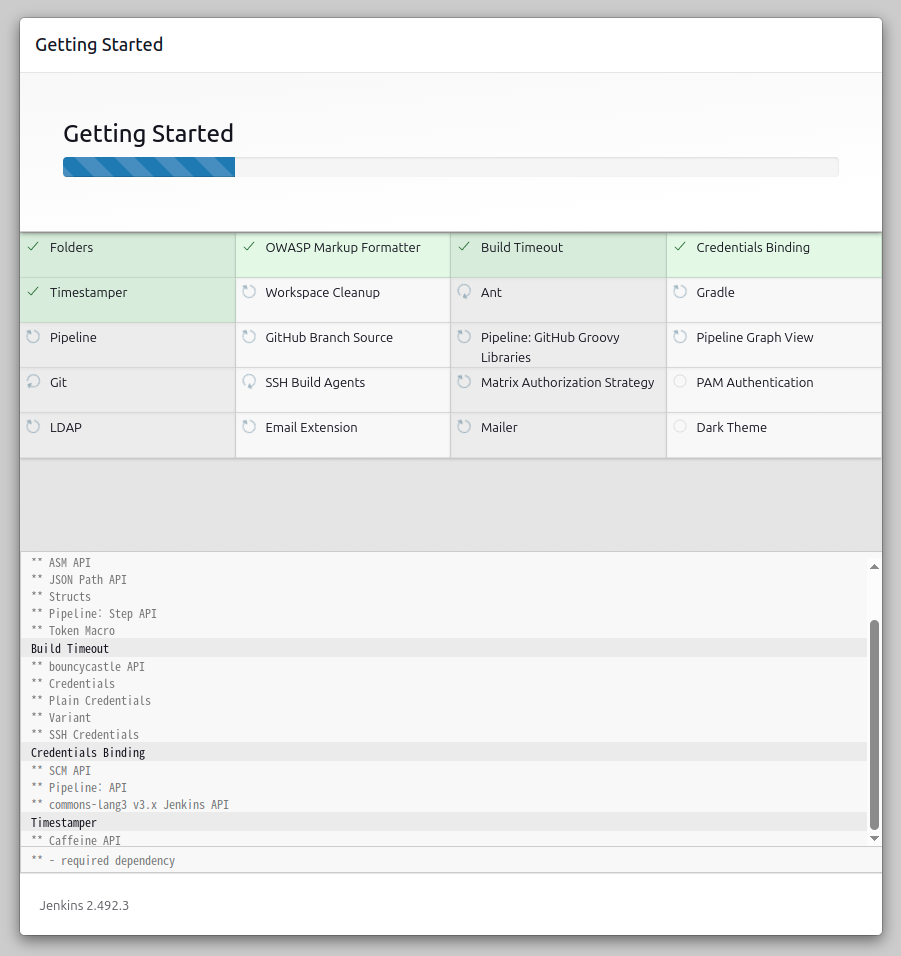Click the Timestamper installed checkmark
901x956 pixels.
tap(33, 292)
